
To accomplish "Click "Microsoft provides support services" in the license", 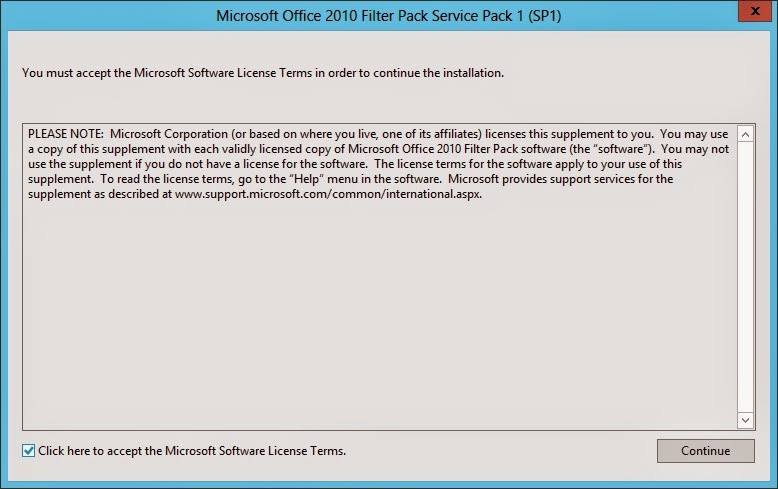I will coord(538,179).
